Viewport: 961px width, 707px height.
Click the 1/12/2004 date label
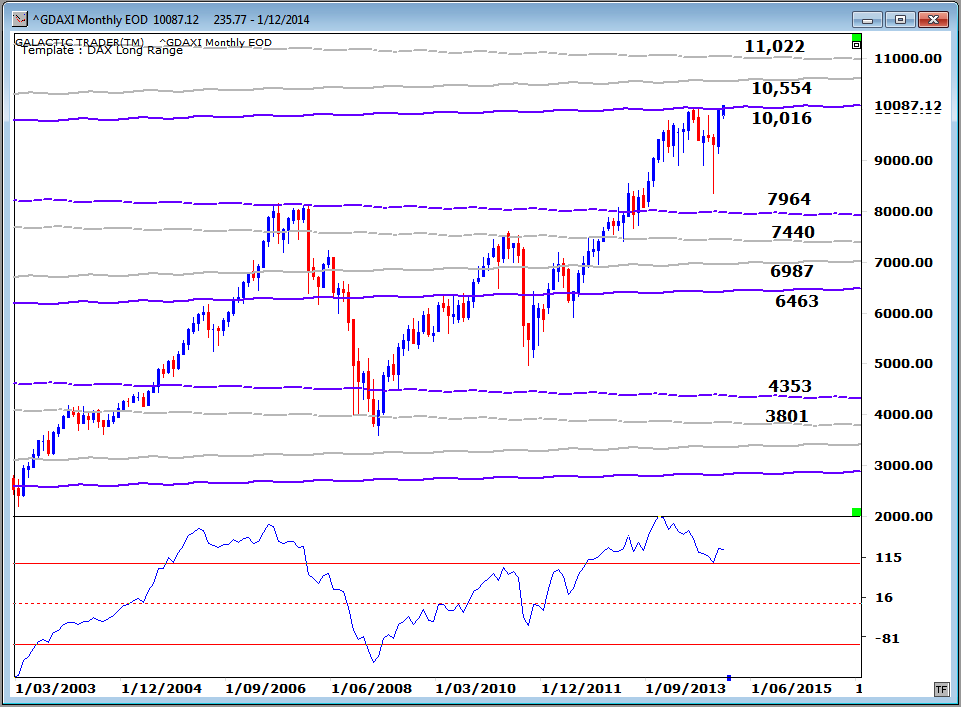[162, 689]
